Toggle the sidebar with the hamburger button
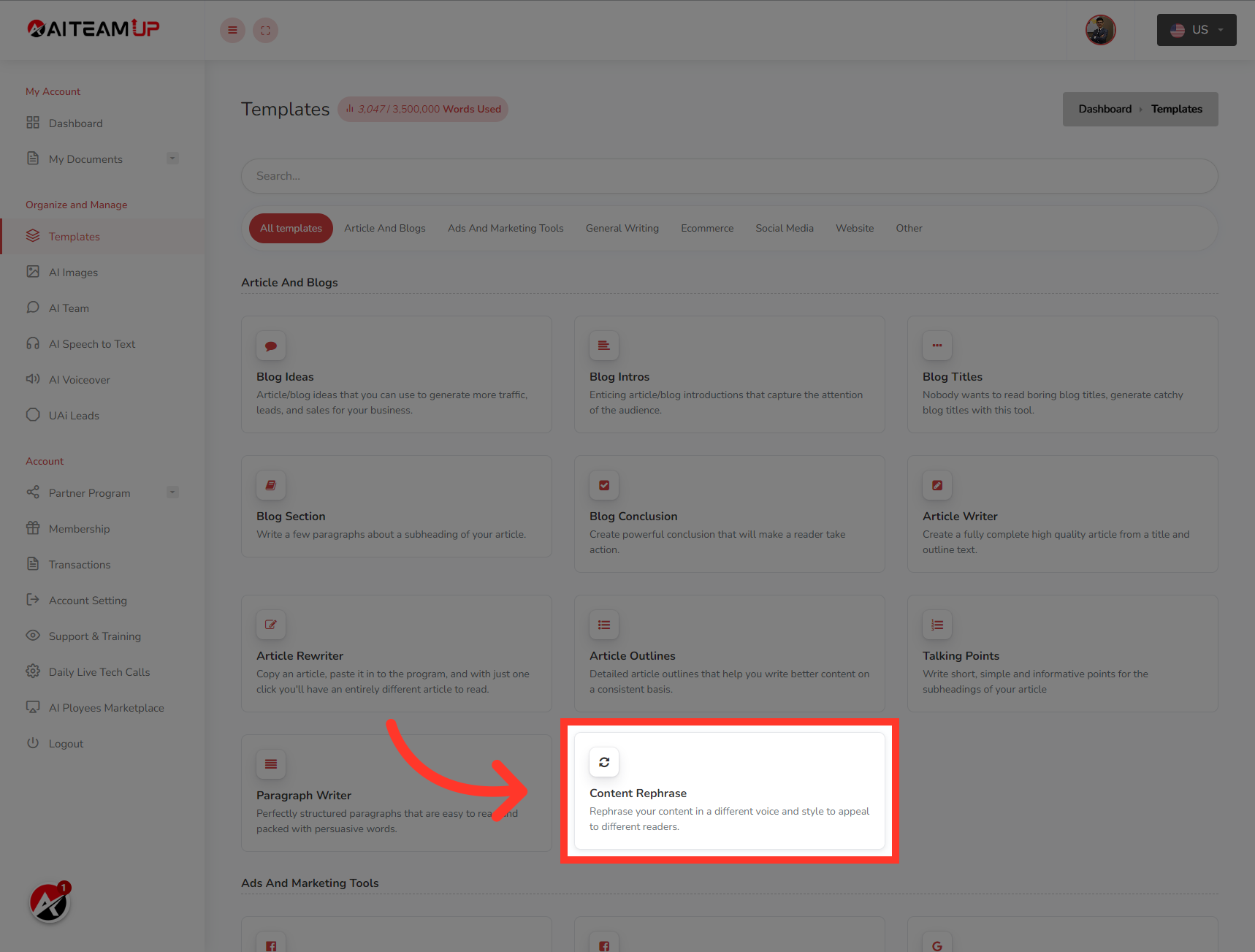1255x952 pixels. click(232, 30)
